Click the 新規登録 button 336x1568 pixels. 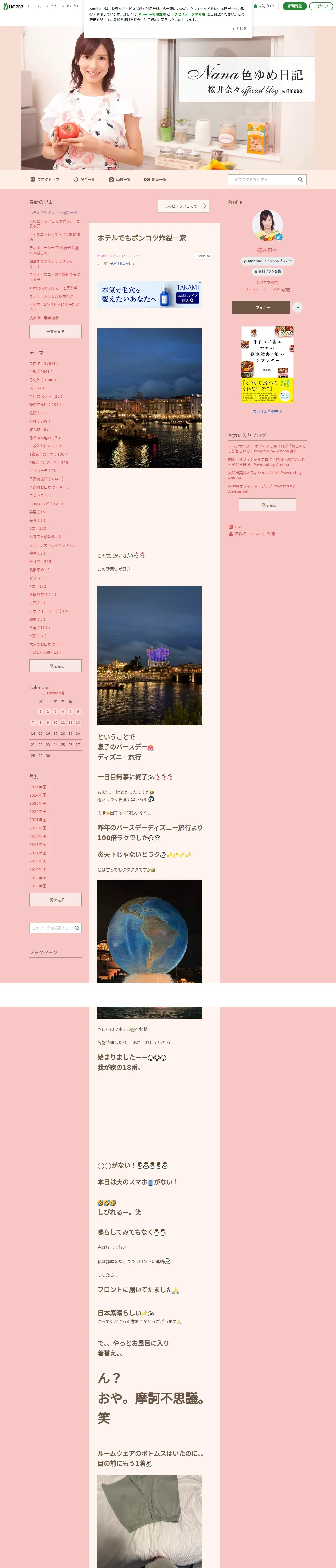295,6
